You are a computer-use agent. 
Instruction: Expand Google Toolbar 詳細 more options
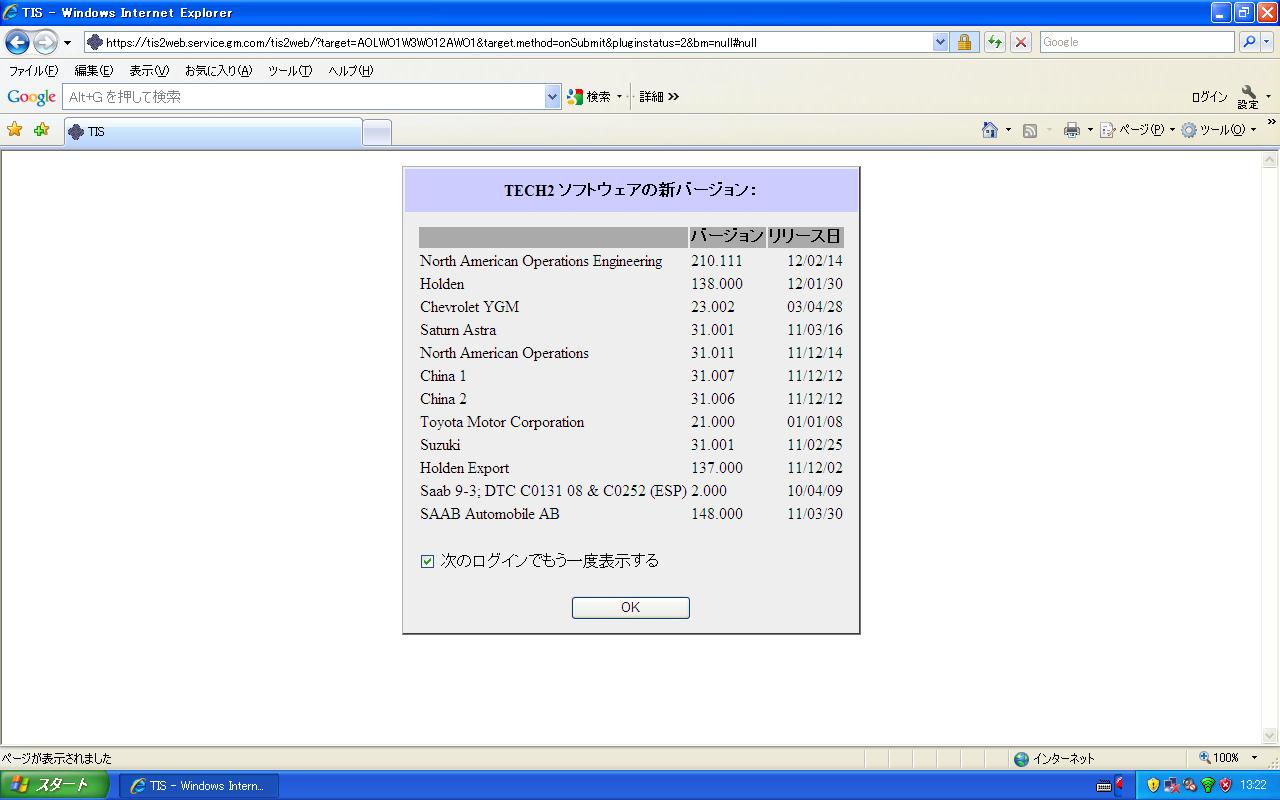(659, 97)
